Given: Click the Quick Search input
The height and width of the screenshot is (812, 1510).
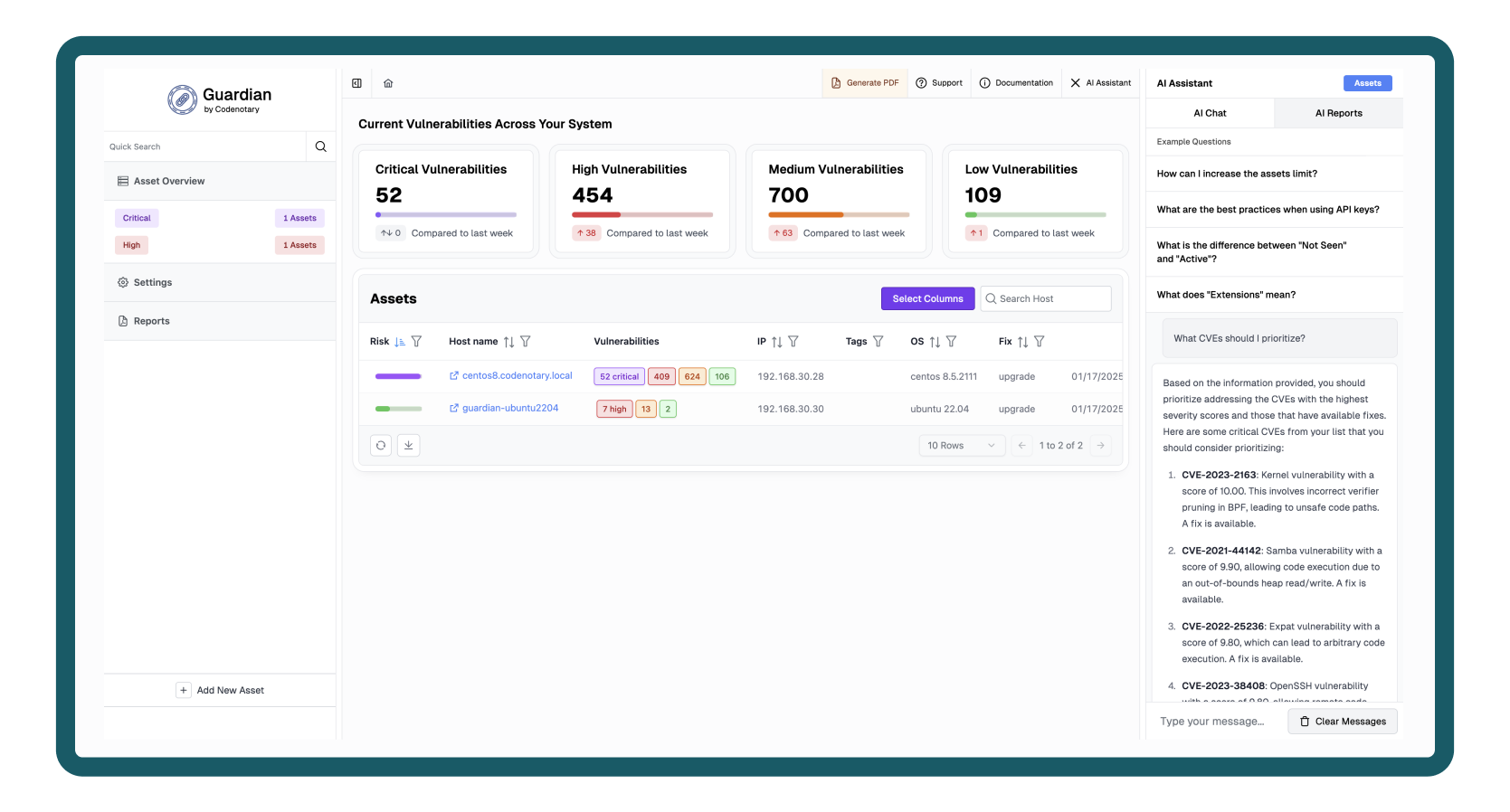Looking at the screenshot, I should tap(205, 146).
